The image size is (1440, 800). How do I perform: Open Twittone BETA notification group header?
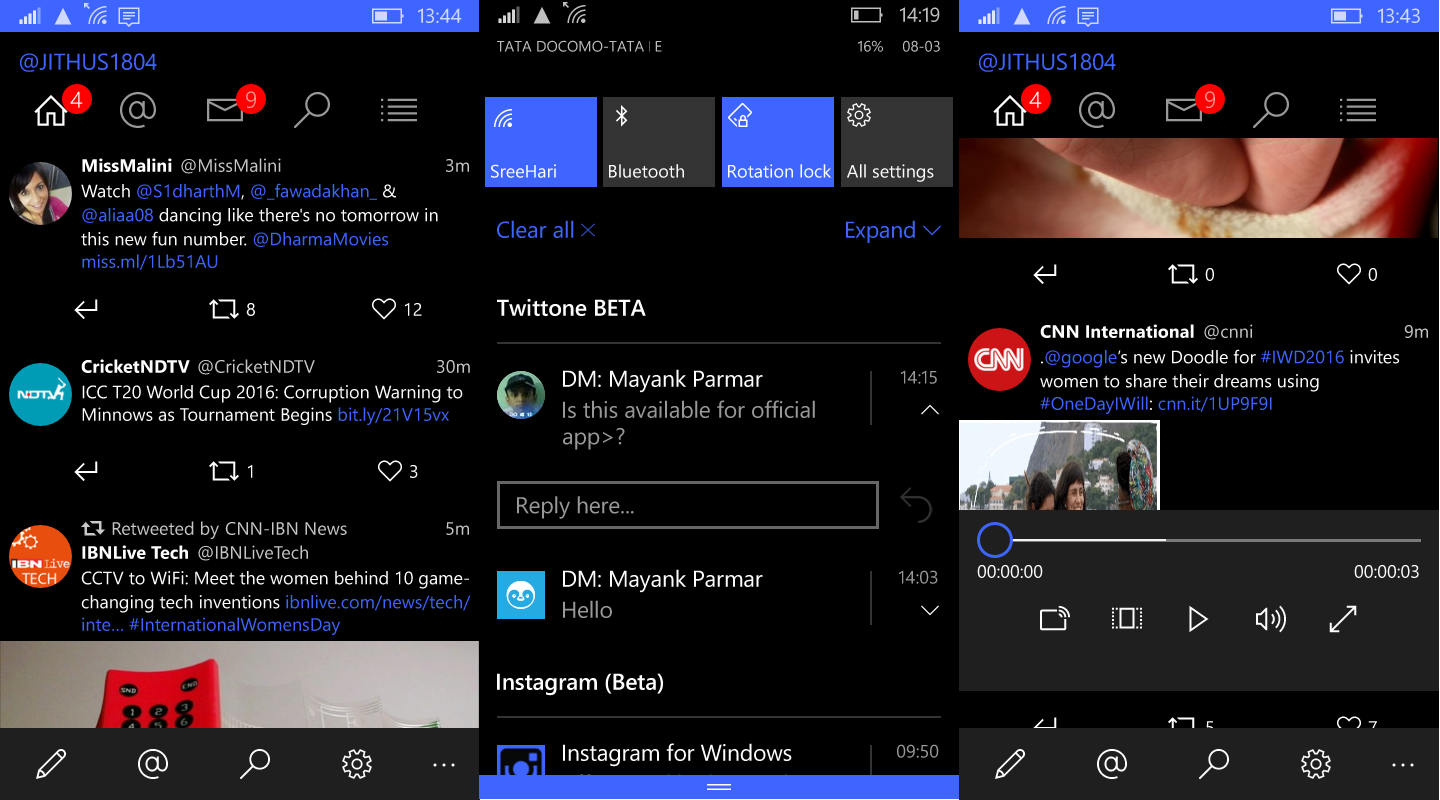[571, 308]
